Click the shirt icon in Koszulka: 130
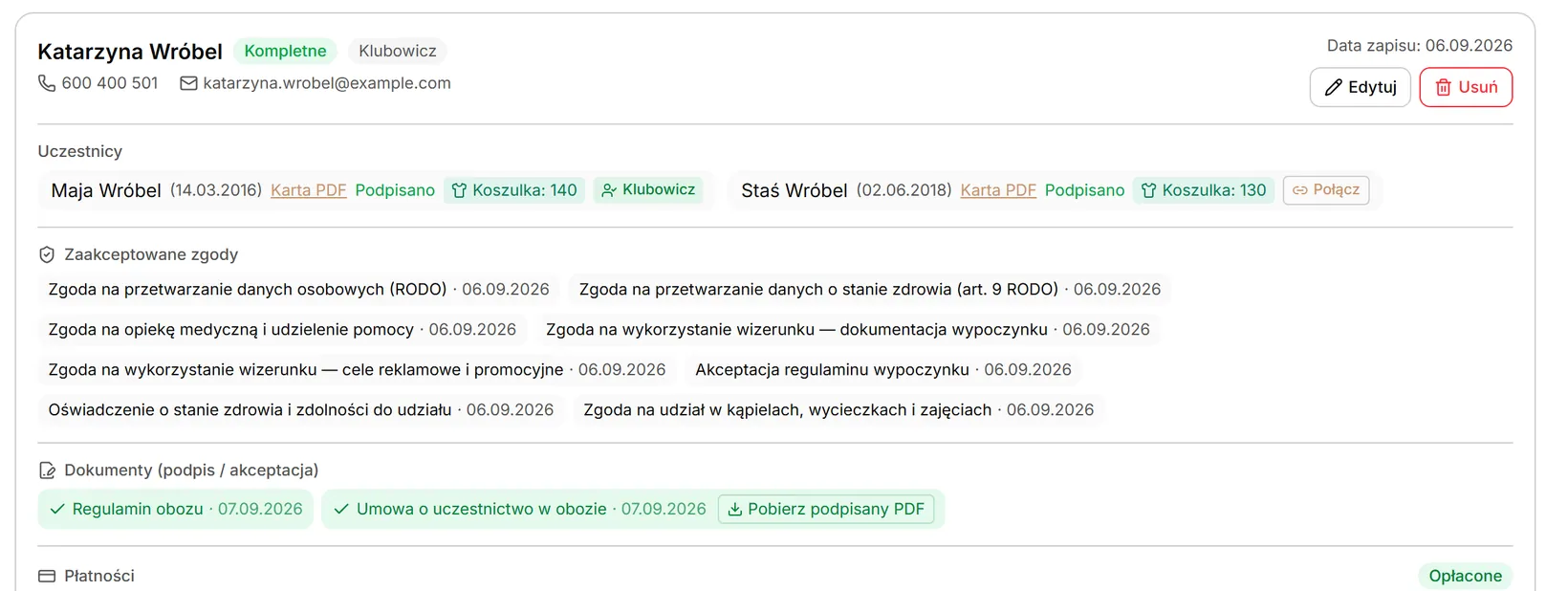 pyautogui.click(x=1148, y=190)
